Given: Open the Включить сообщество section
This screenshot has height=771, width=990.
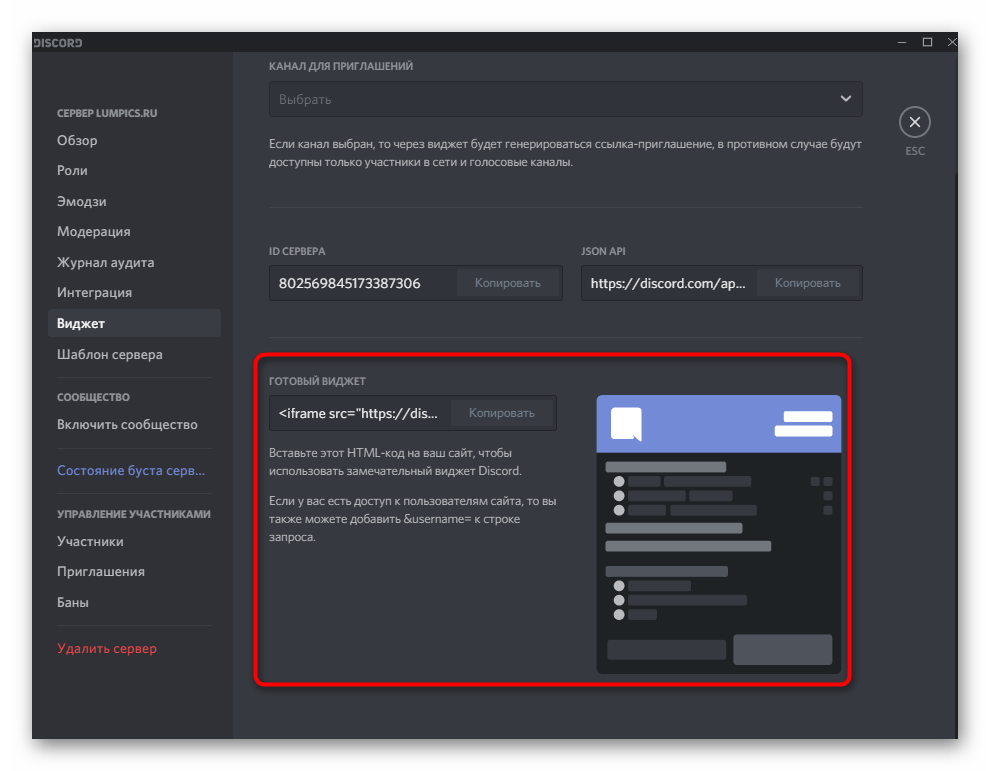Looking at the screenshot, I should (x=126, y=424).
